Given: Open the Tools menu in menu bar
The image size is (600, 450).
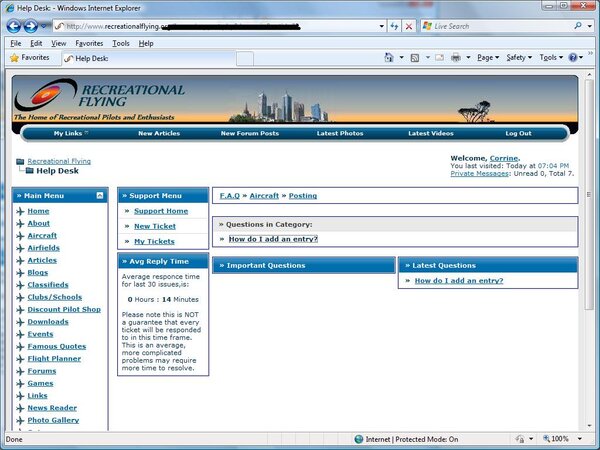Looking at the screenshot, I should (x=121, y=43).
